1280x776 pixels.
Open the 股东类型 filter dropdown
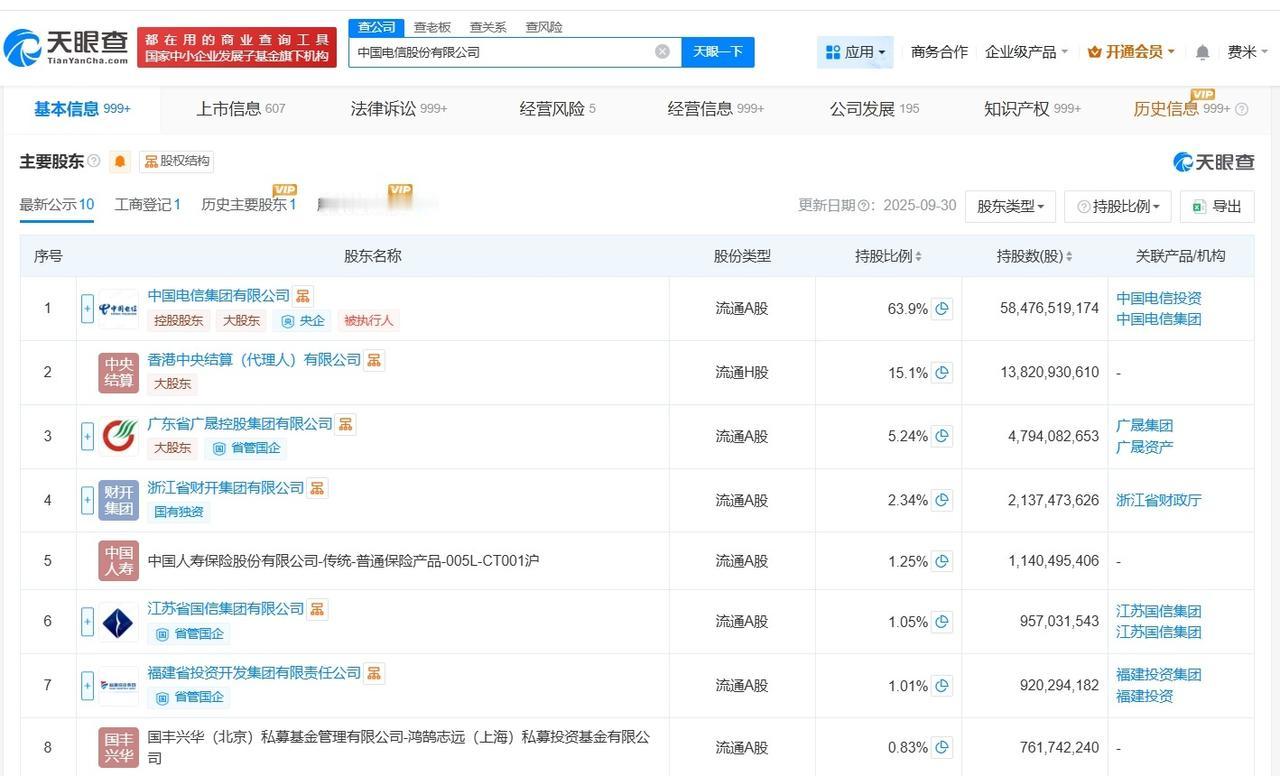(1010, 206)
